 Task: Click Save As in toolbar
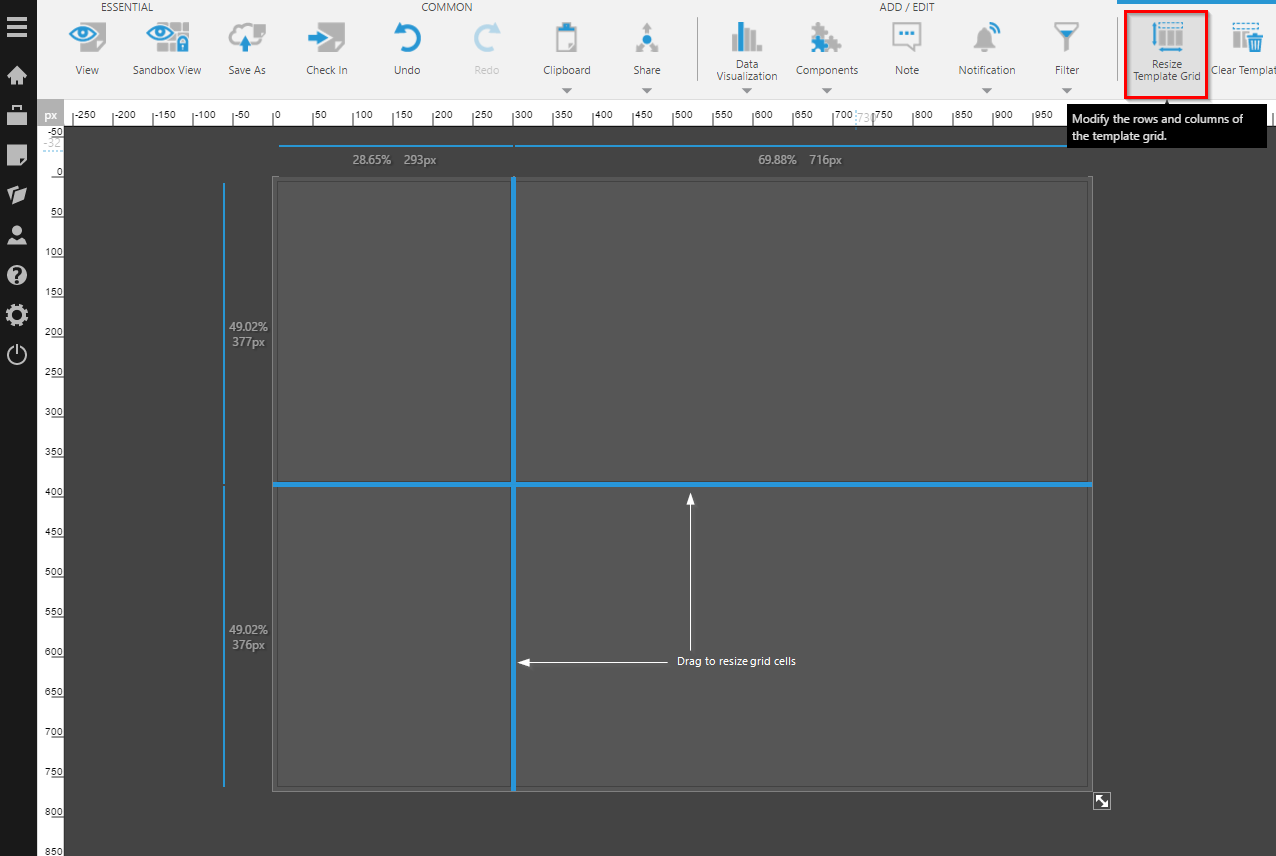(247, 49)
